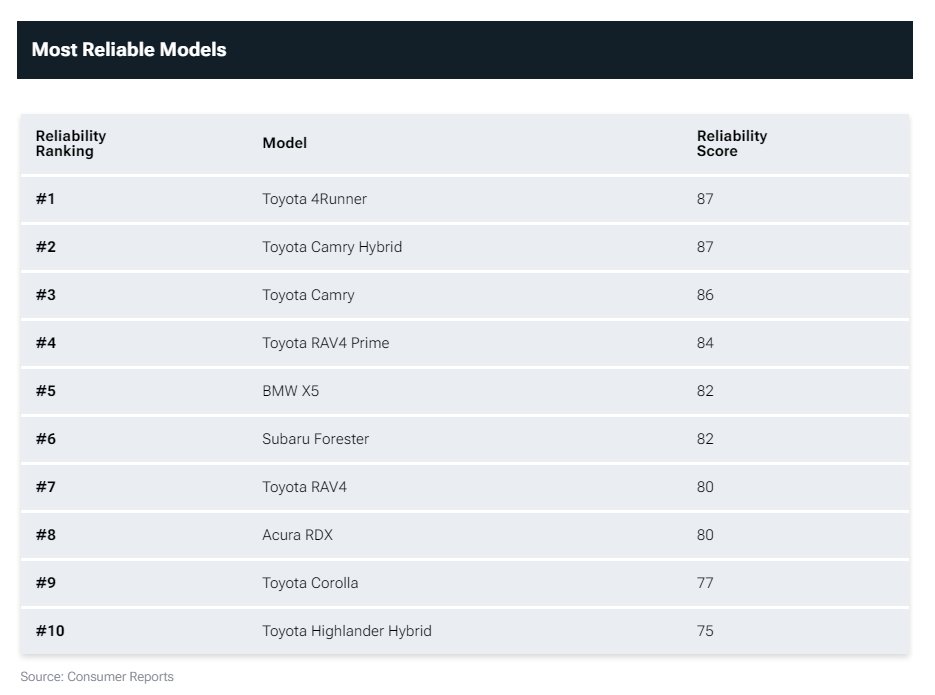Click the score 86 for Toyota Camry

click(x=705, y=295)
